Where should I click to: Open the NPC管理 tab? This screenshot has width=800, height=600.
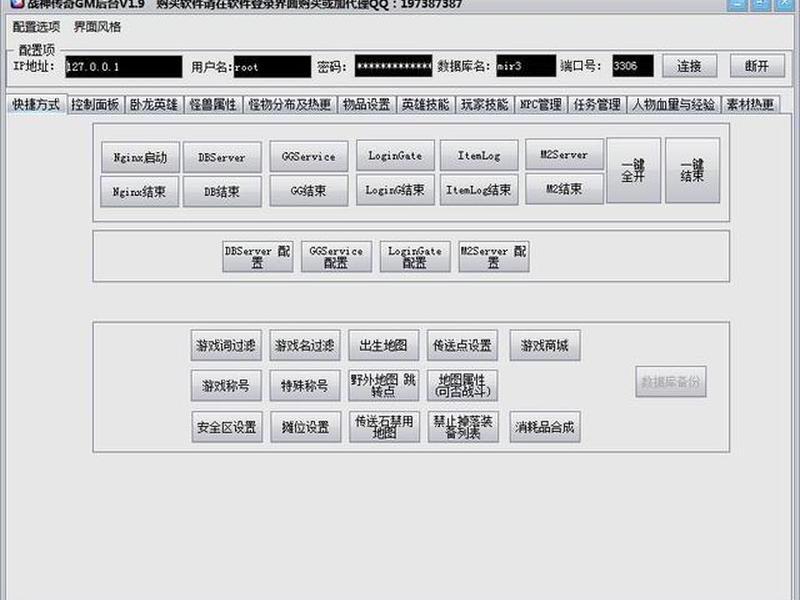pos(541,105)
